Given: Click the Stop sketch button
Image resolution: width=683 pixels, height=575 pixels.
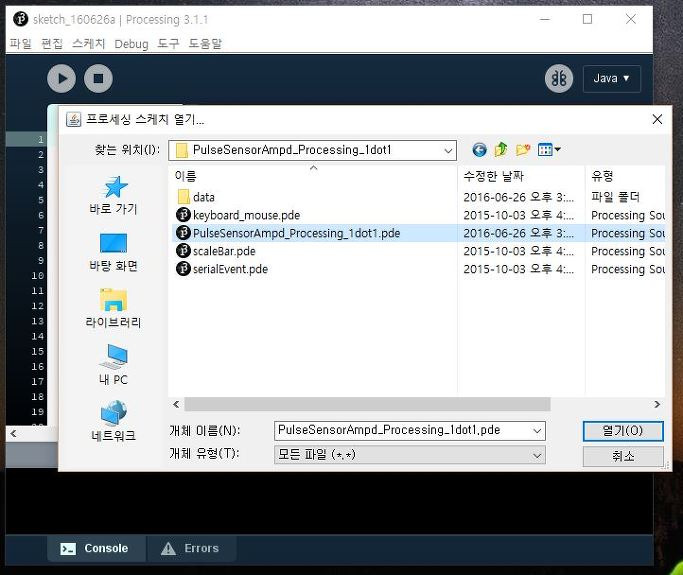Looking at the screenshot, I should (x=98, y=78).
